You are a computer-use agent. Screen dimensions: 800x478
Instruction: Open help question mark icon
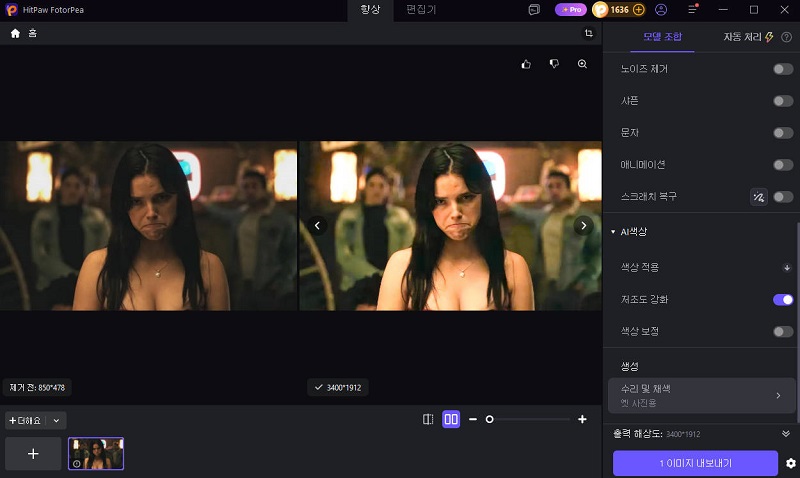click(x=786, y=37)
